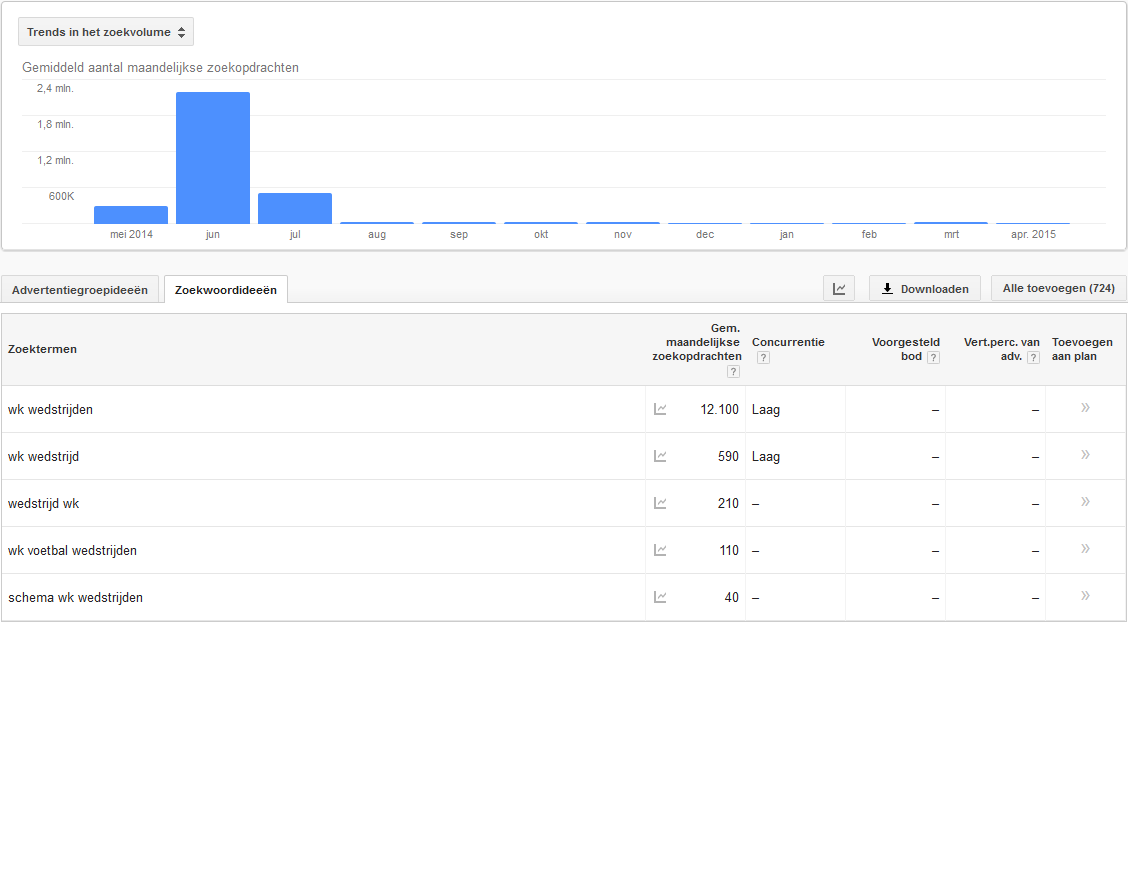Show trend chart for wk voetbal wedstrijden
1128x871 pixels.
point(660,550)
